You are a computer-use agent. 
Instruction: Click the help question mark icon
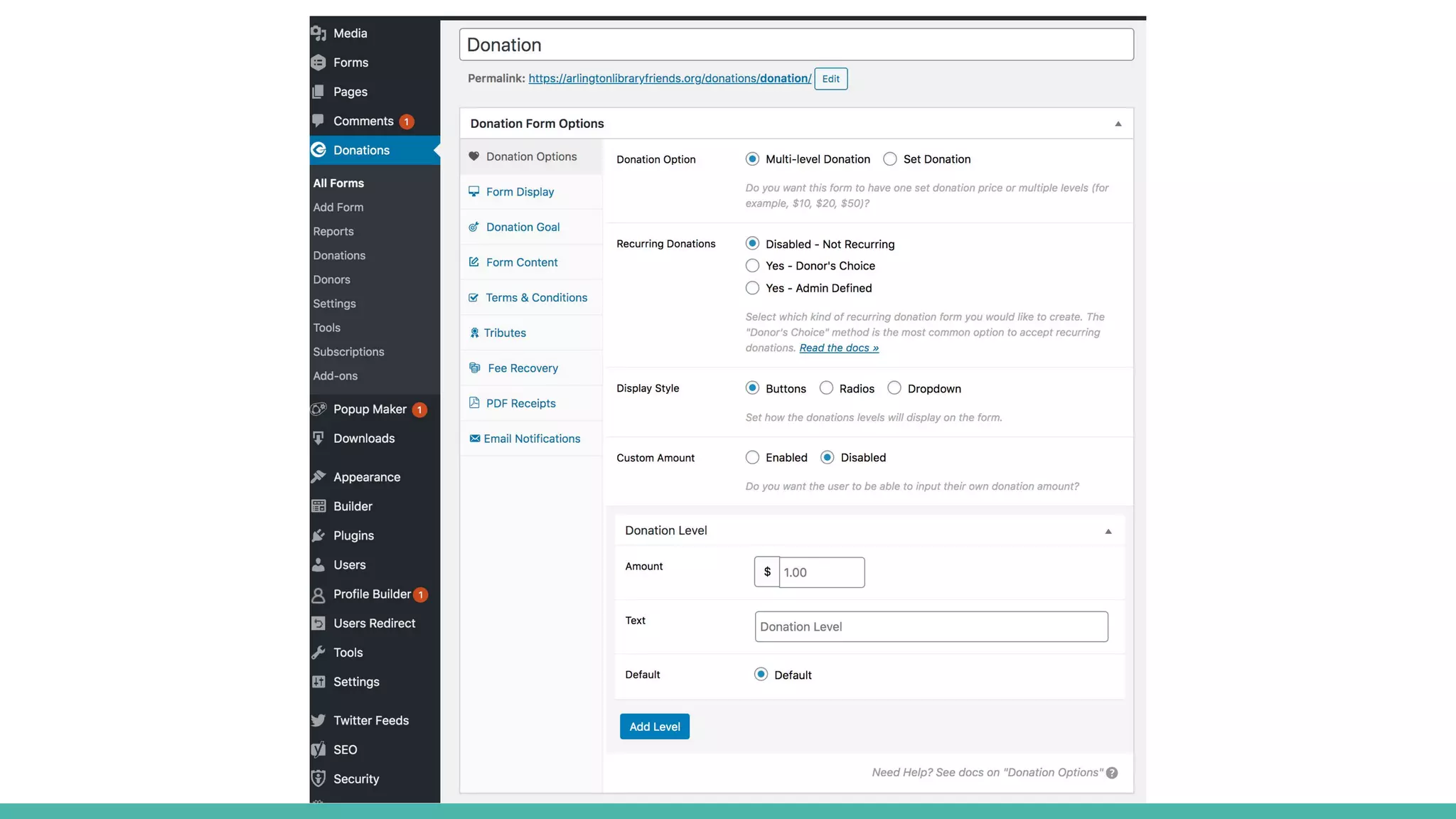(1112, 773)
